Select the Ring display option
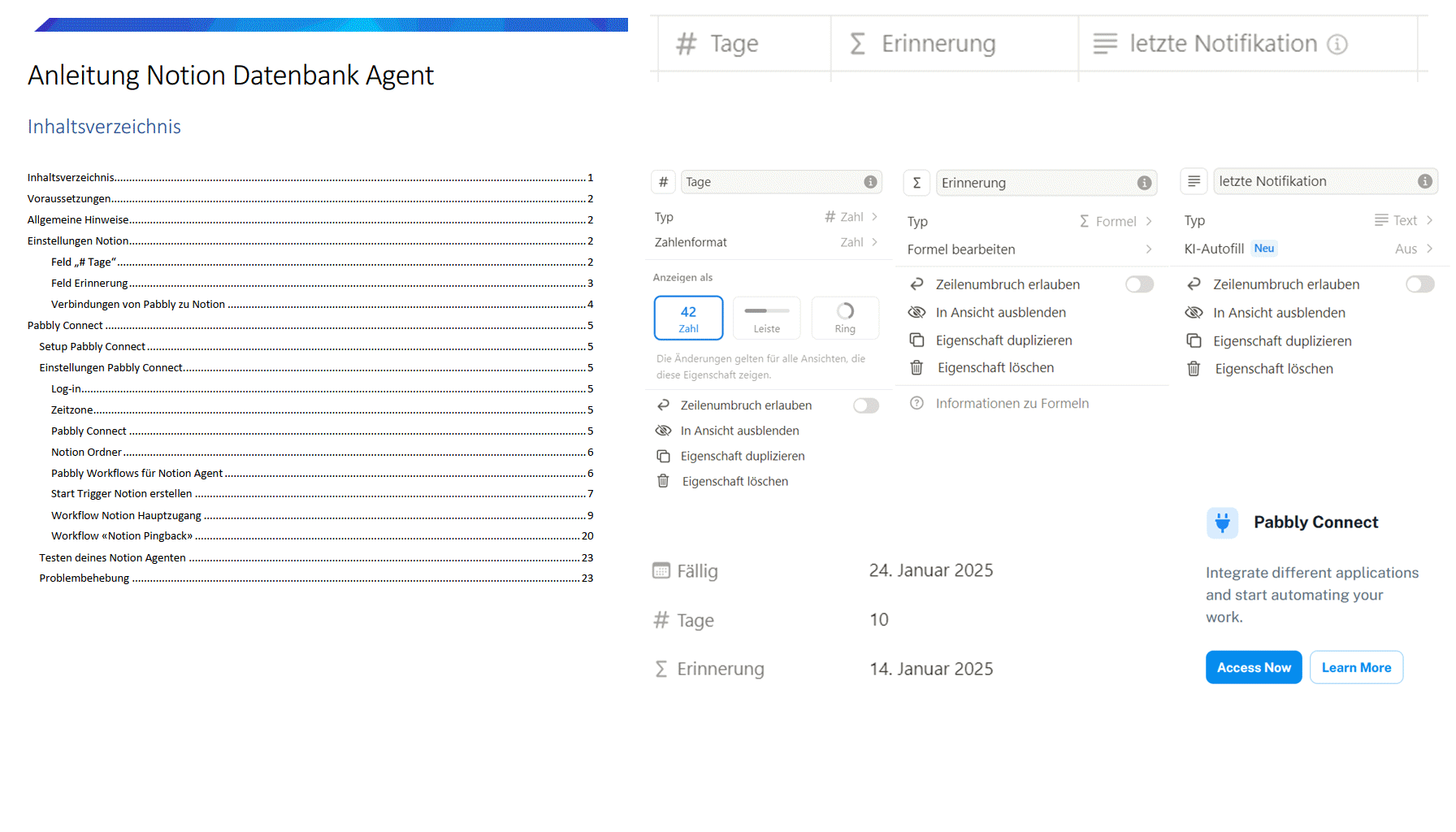The height and width of the screenshot is (832, 1456). coord(845,318)
